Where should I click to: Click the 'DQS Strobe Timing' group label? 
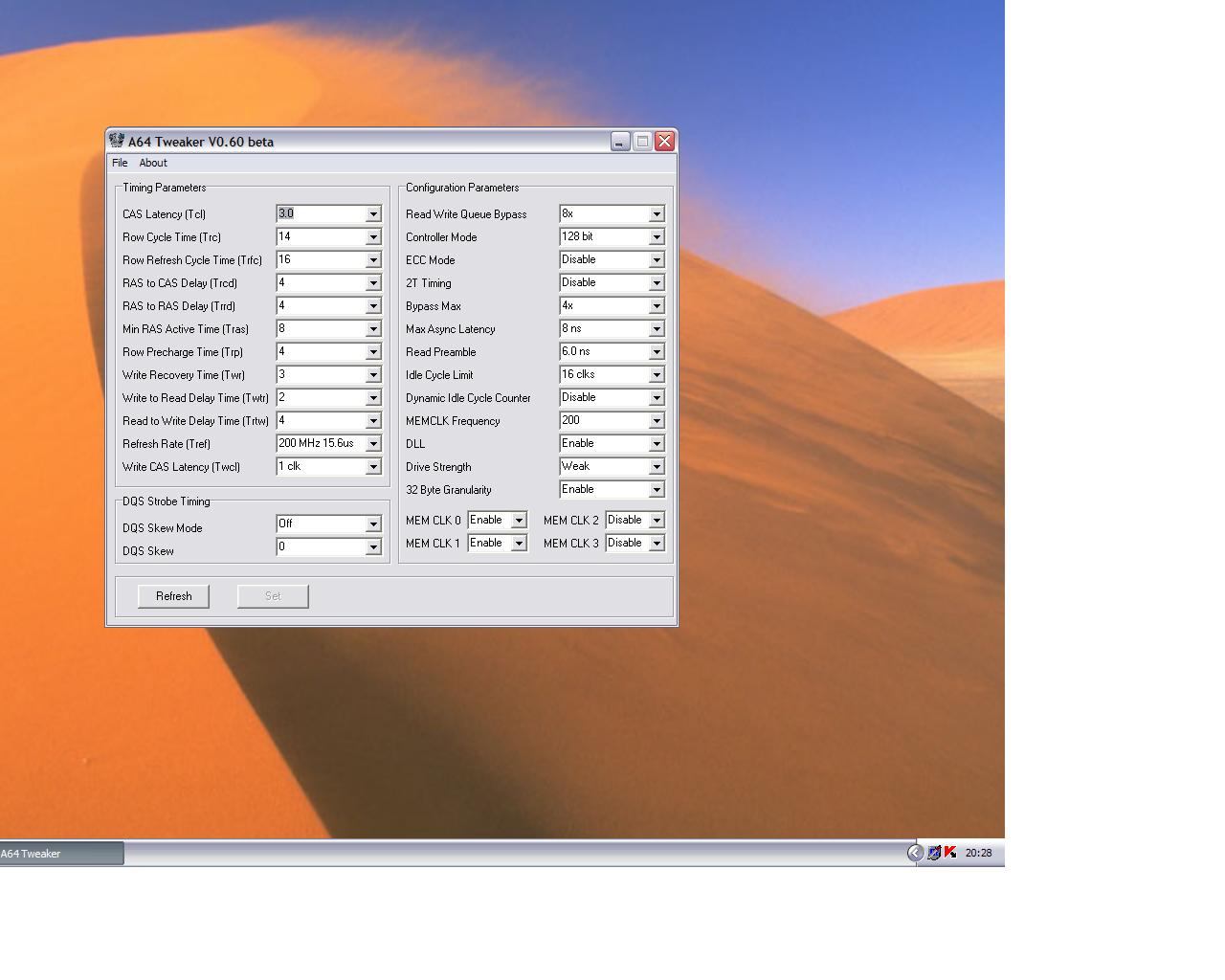coord(166,501)
